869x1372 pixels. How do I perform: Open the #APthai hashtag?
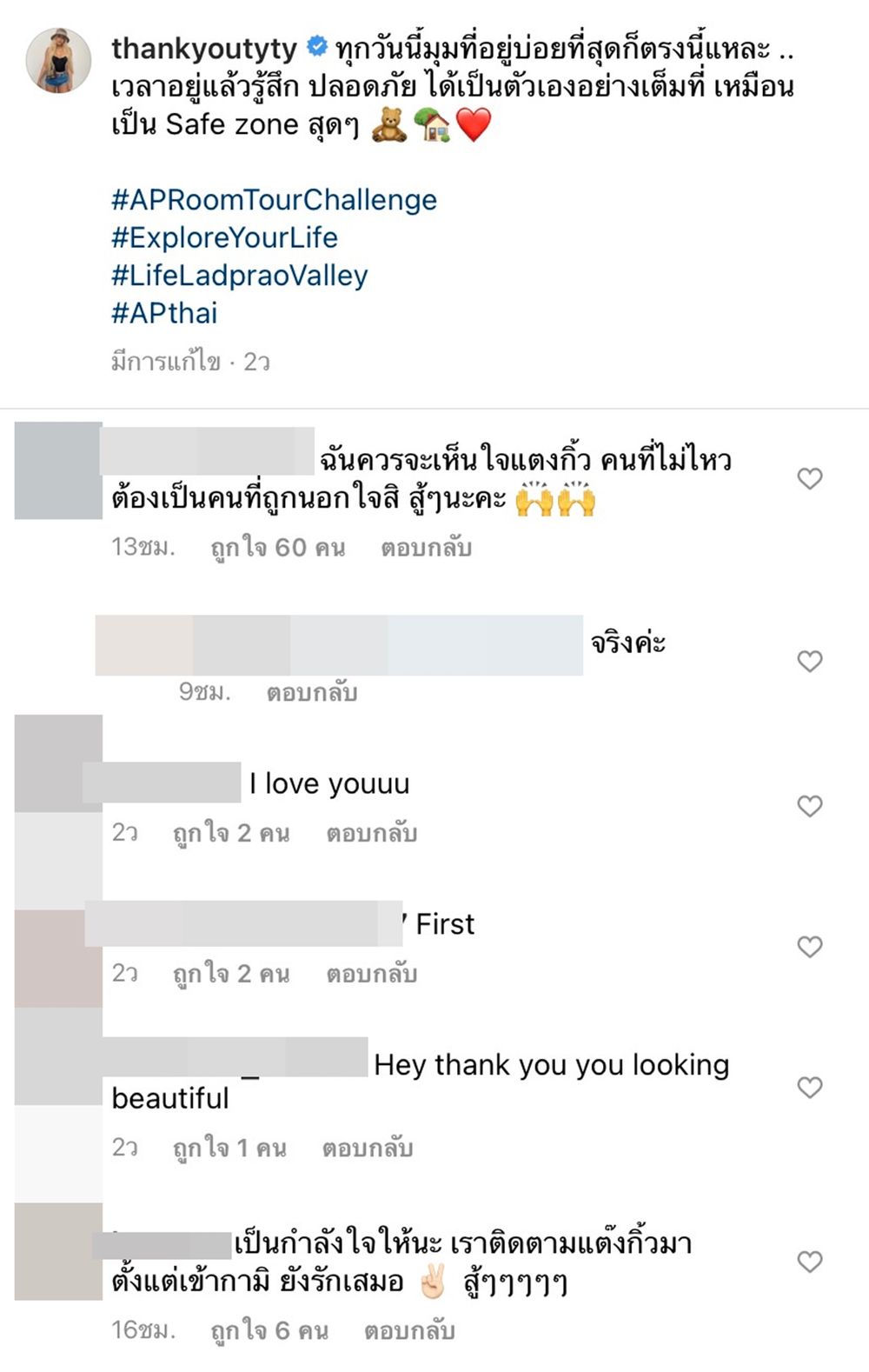click(x=164, y=313)
